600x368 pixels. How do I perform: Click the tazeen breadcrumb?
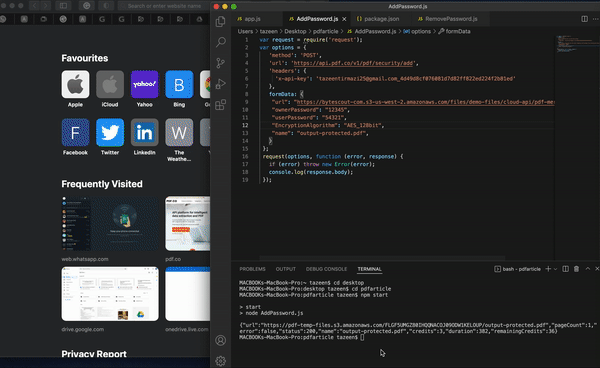(x=269, y=31)
